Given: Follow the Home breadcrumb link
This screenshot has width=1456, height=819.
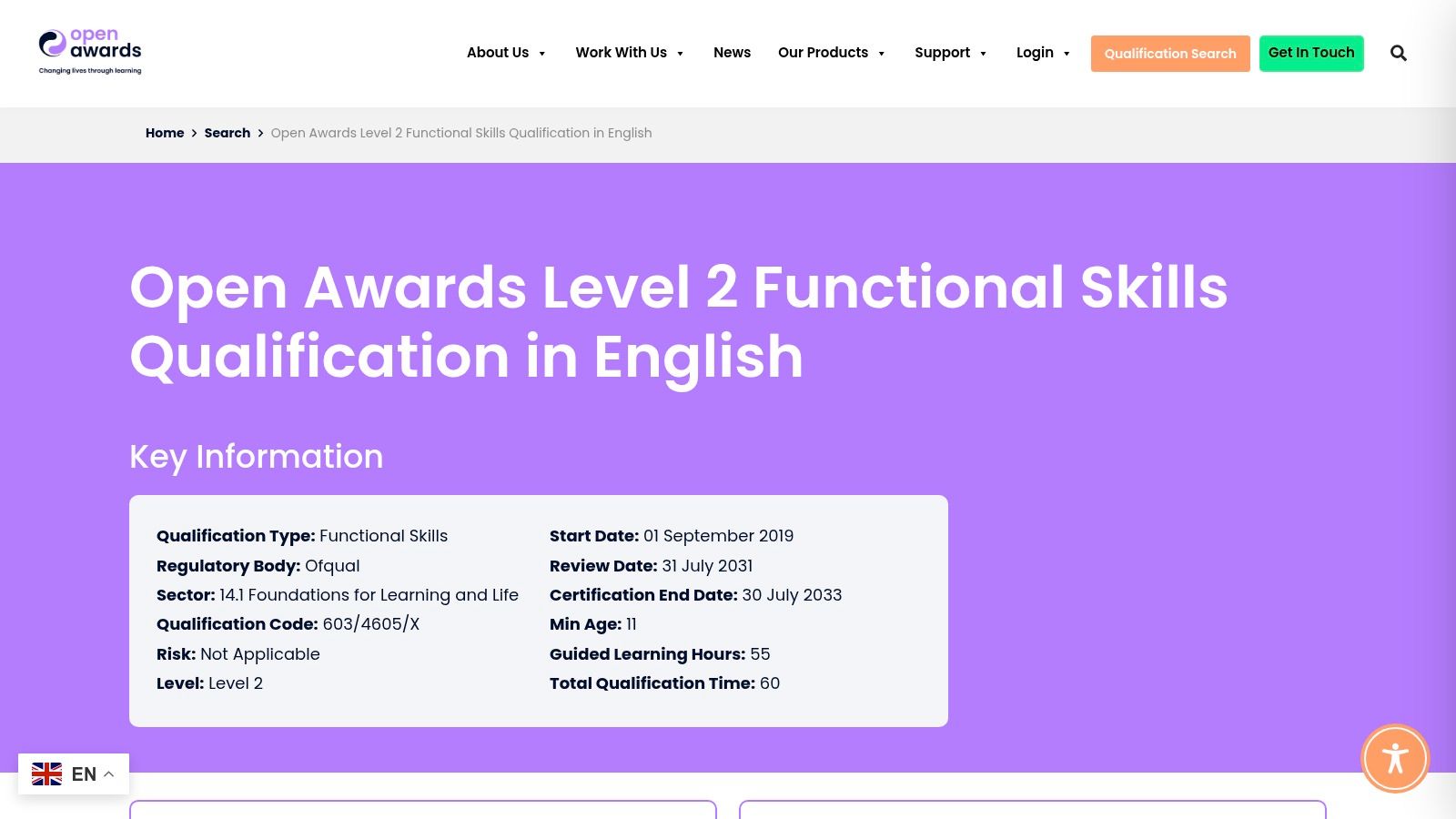Looking at the screenshot, I should pos(165,133).
